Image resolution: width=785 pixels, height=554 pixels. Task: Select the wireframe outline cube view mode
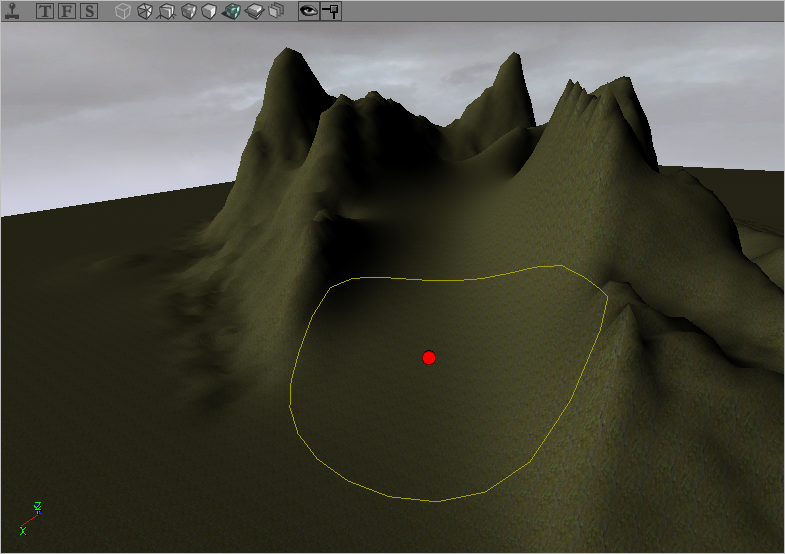tap(123, 11)
